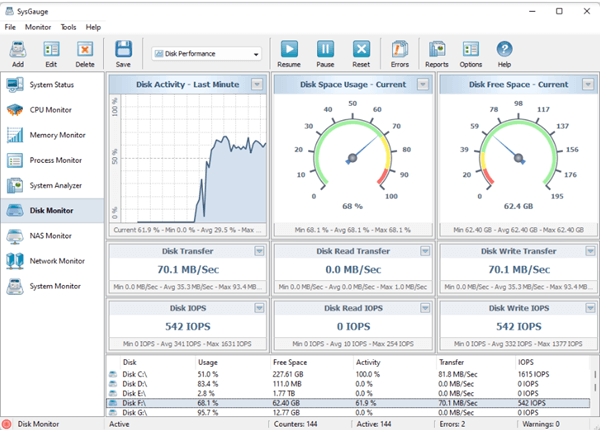
Task: Expand the Disk Space Usage panel dropdown
Action: coord(424,85)
